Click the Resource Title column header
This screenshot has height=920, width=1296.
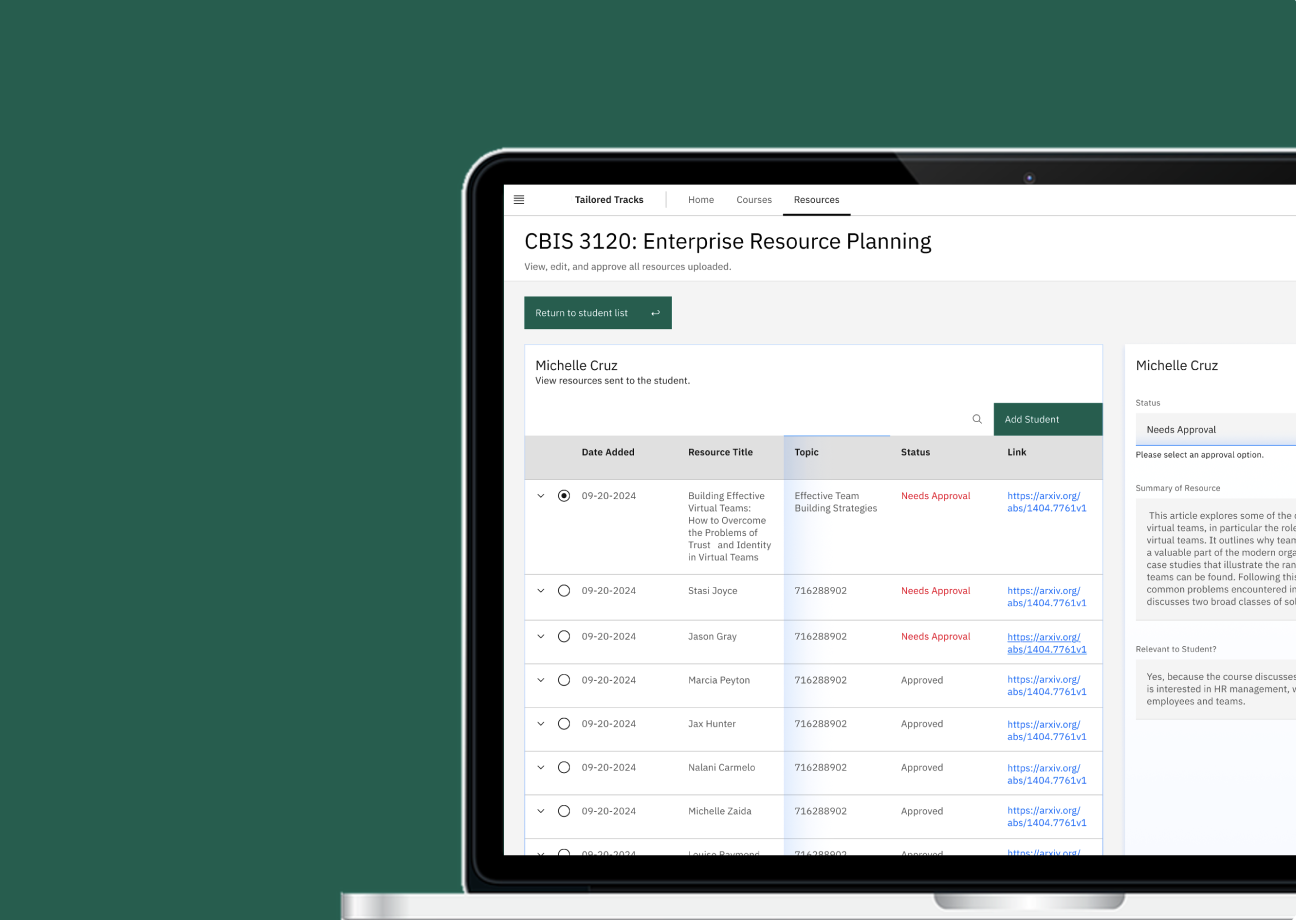(x=720, y=452)
